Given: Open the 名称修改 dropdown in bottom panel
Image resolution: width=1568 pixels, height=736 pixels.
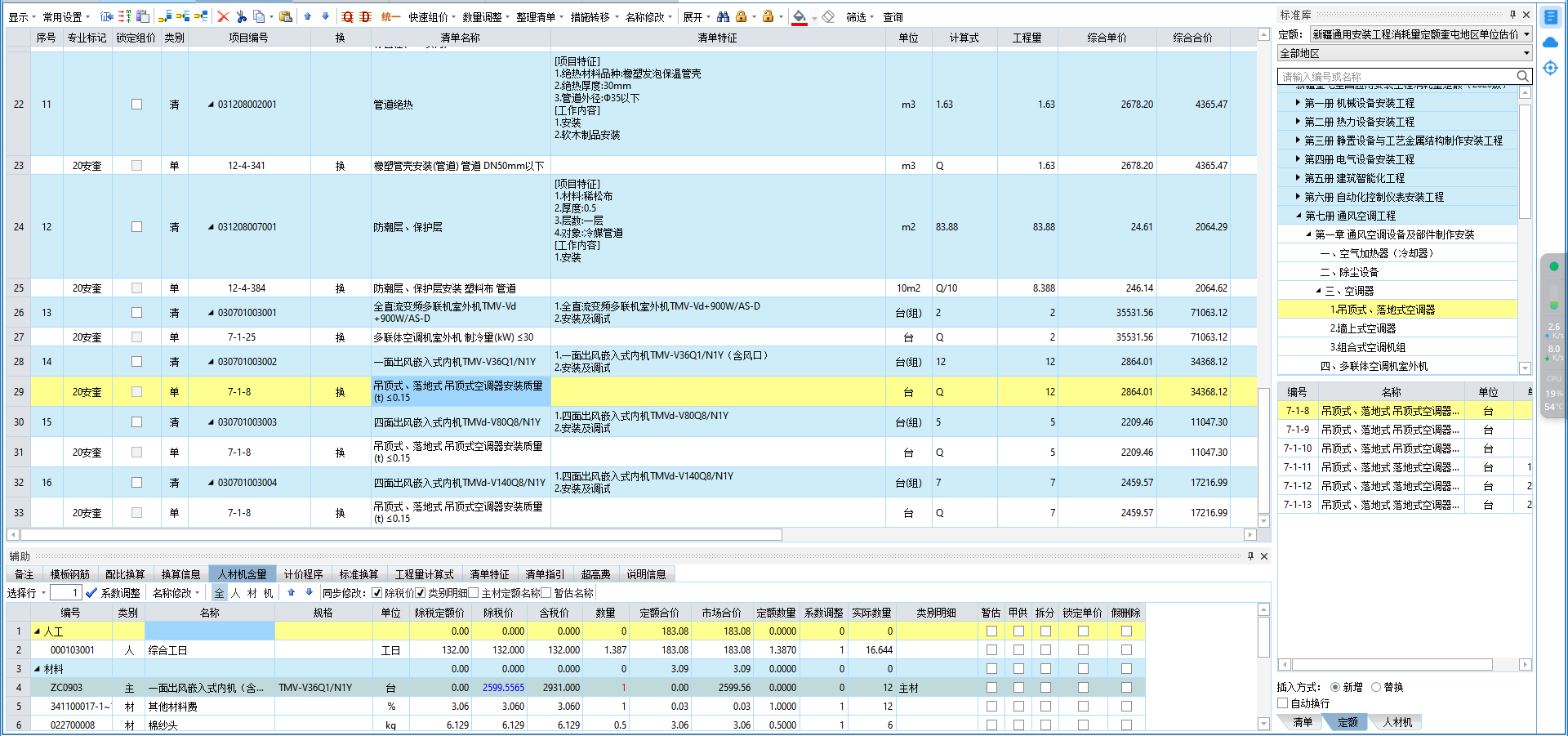Looking at the screenshot, I should [176, 593].
